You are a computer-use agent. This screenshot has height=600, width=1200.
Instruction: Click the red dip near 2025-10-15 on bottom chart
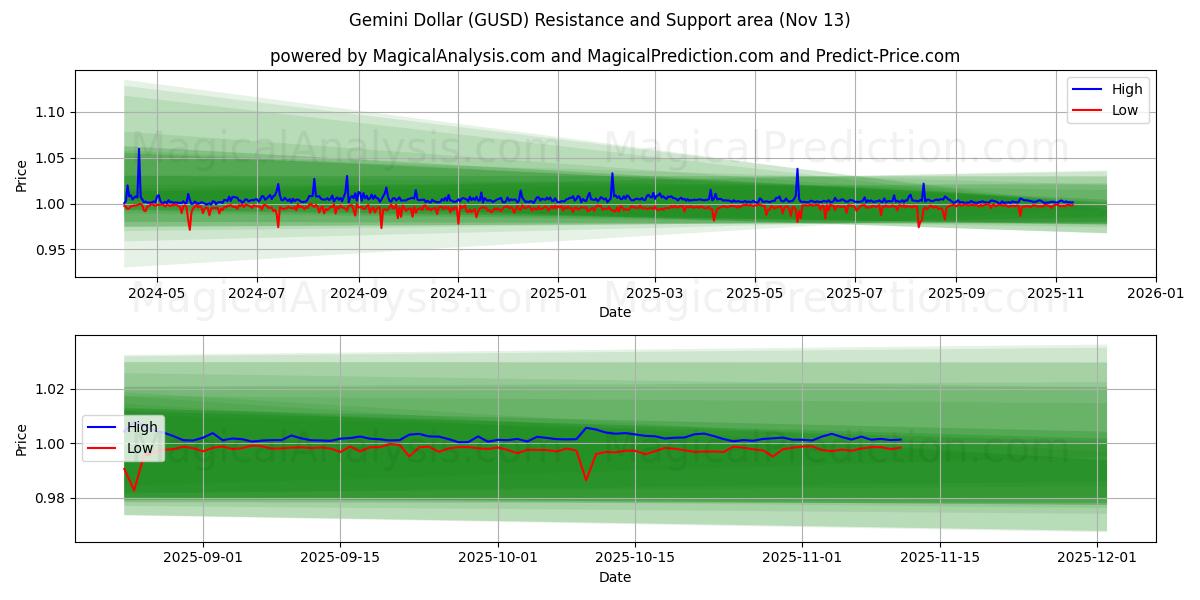pyautogui.click(x=585, y=478)
